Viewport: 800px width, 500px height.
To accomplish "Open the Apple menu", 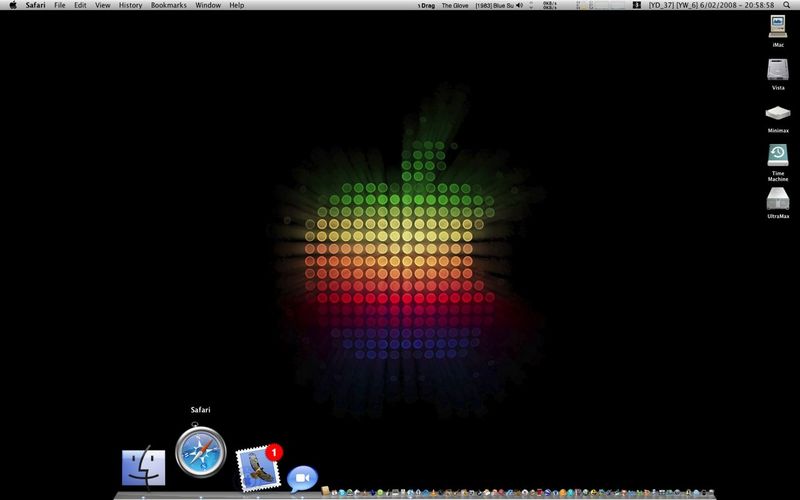I will pos(13,5).
